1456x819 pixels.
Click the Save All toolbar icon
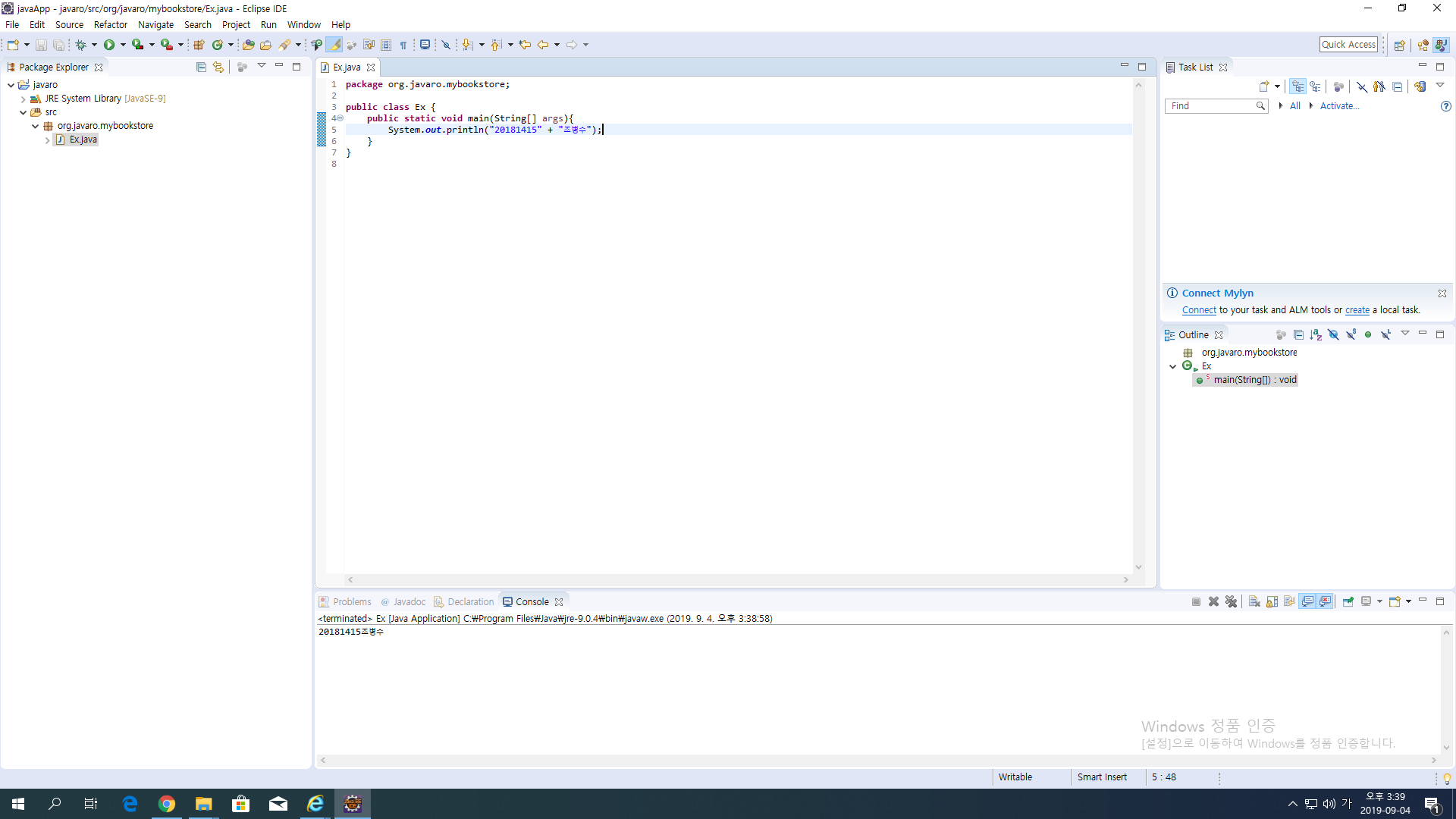click(58, 45)
